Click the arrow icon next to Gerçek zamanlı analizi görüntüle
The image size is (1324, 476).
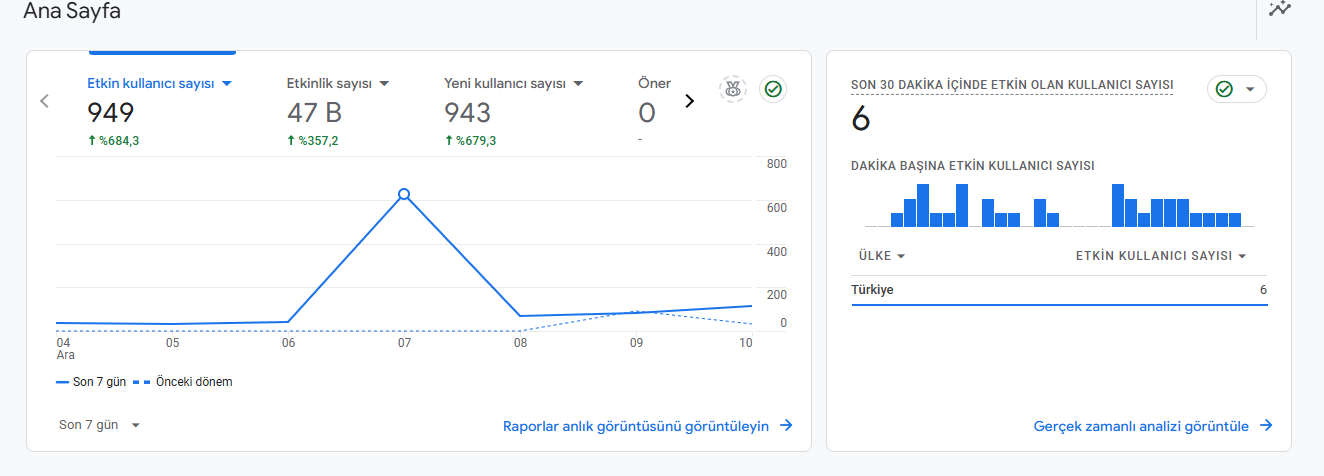tap(1266, 425)
